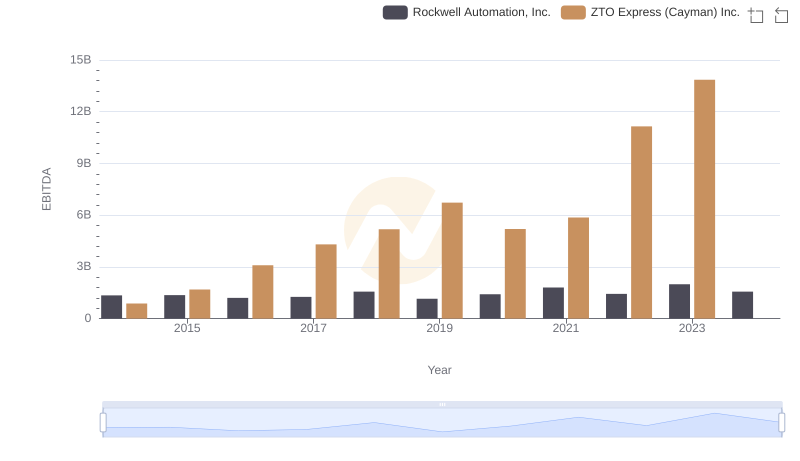This screenshot has height=461, width=800.
Task: Click the ZTO Express 2022 bar
Action: pos(641,222)
